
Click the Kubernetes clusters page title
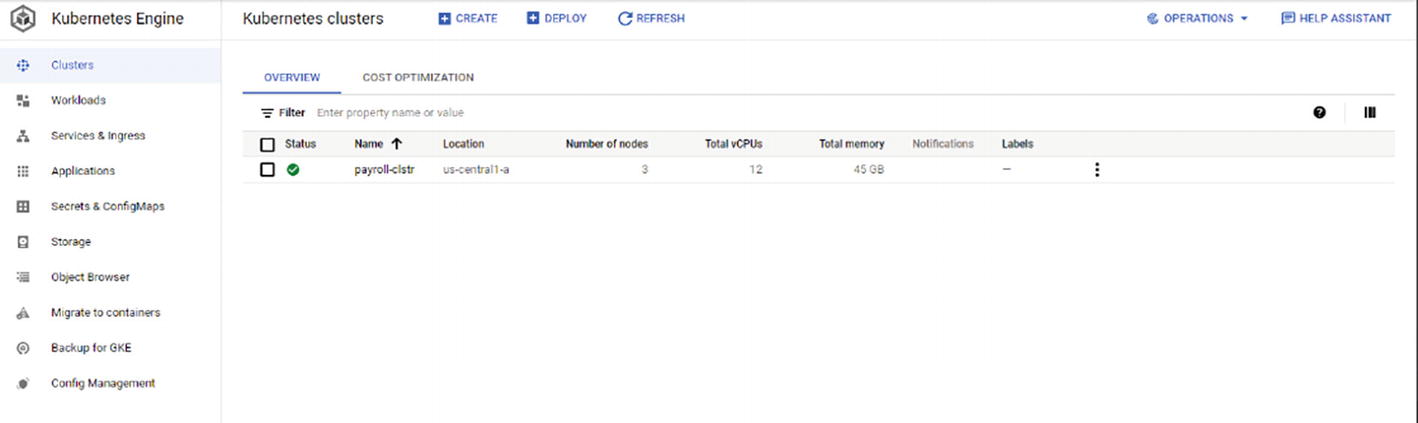click(x=313, y=19)
